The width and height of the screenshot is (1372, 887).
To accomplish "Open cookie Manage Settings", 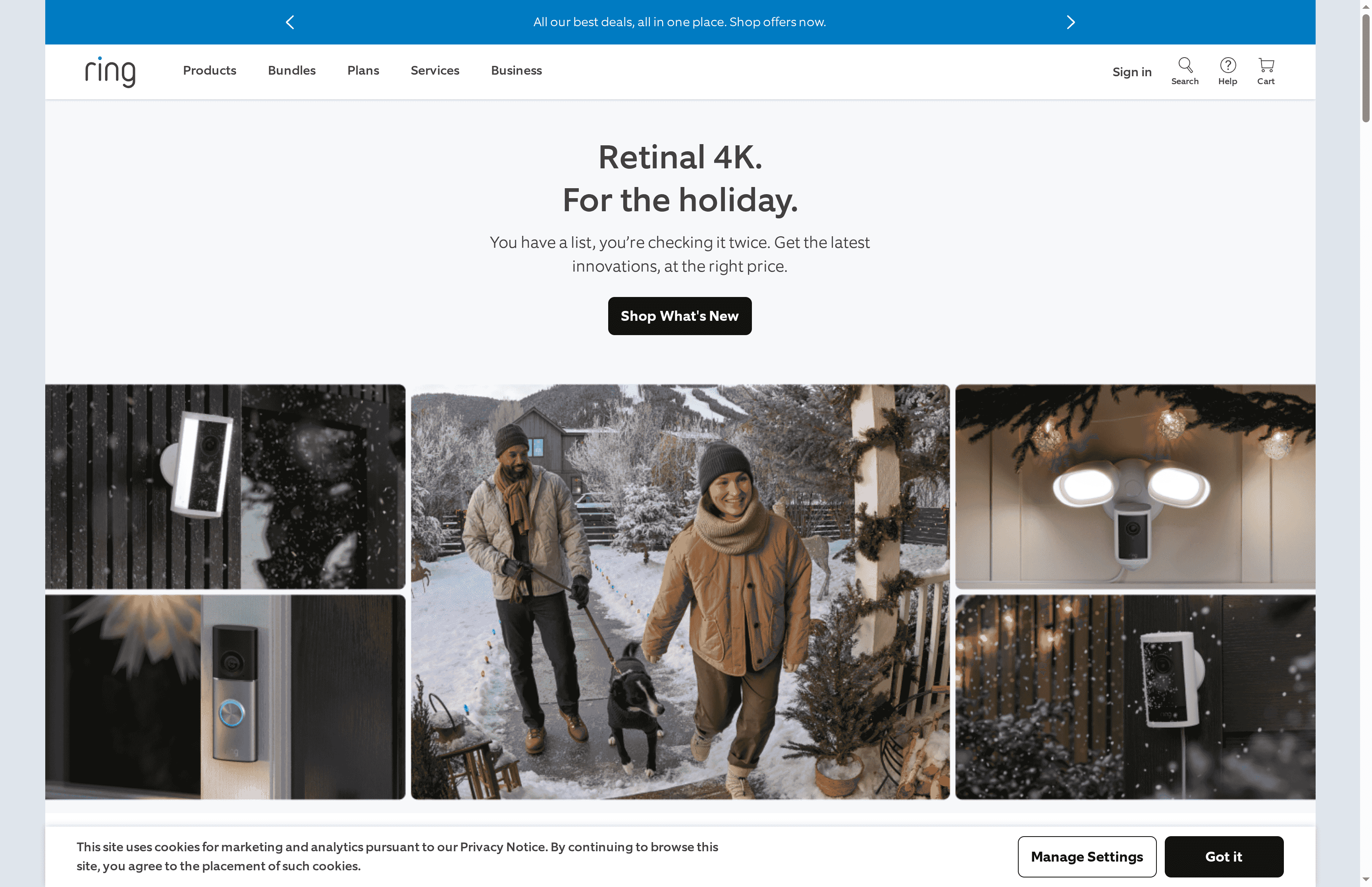I will click(1087, 856).
